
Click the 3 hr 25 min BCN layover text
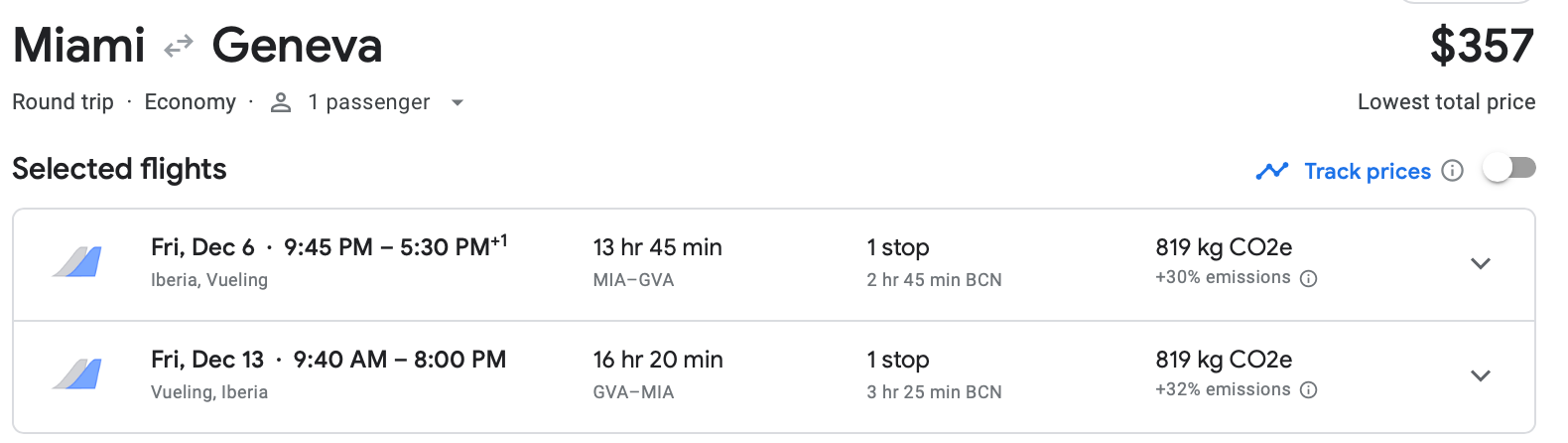coord(934,392)
